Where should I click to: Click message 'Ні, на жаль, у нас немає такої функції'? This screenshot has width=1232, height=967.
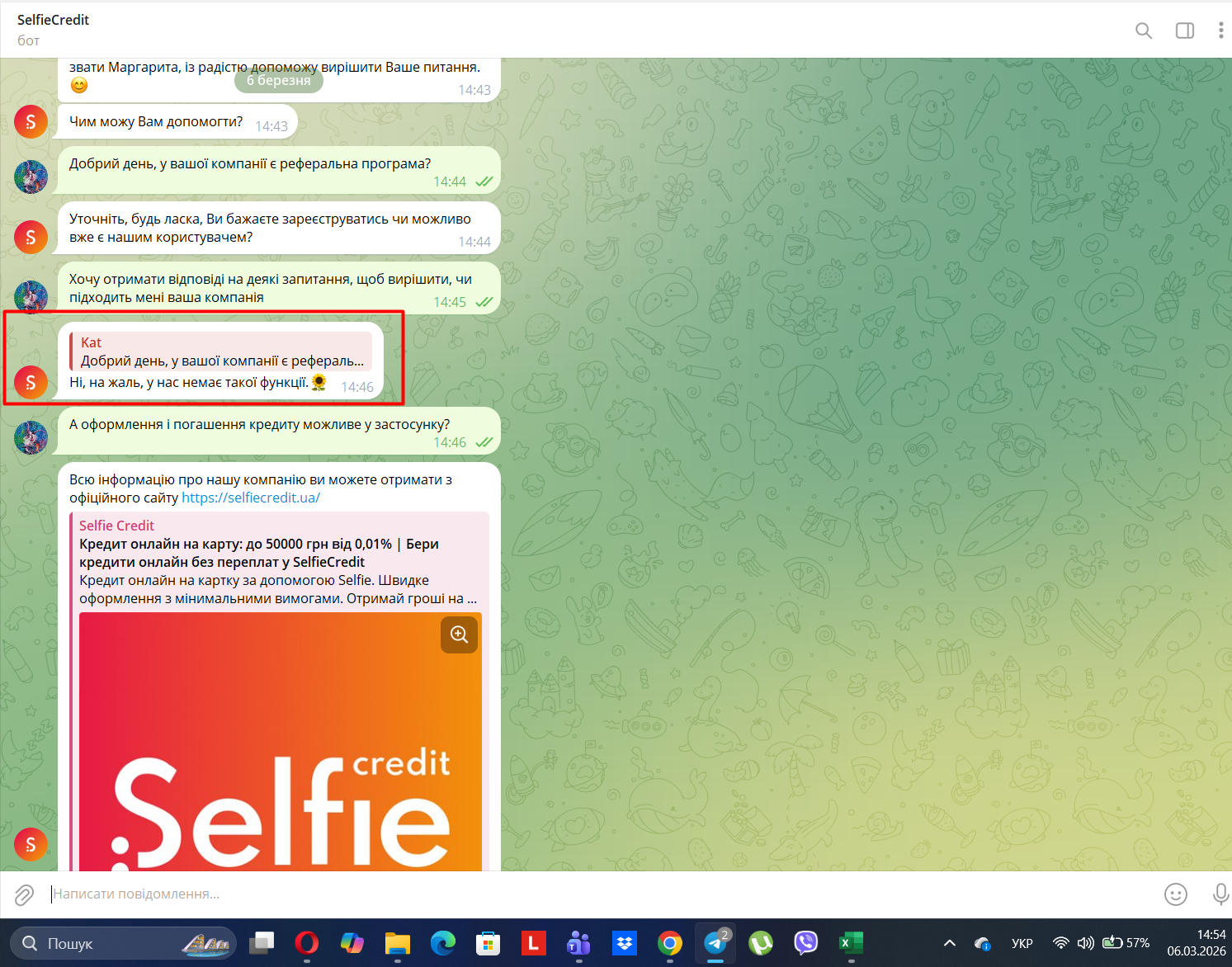[x=189, y=382]
